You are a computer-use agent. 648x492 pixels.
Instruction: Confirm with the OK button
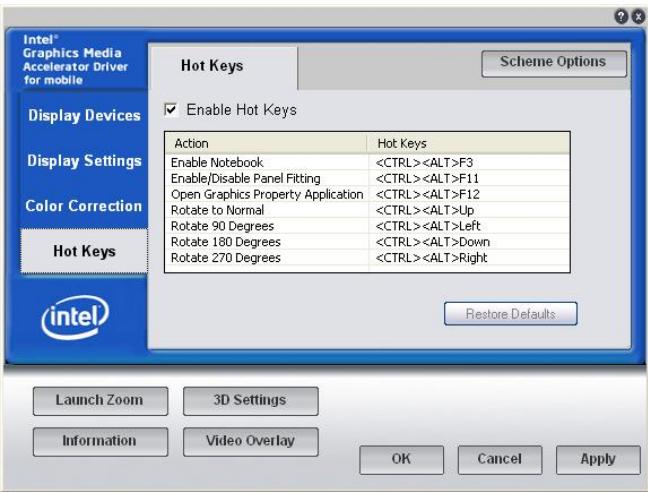tap(401, 459)
